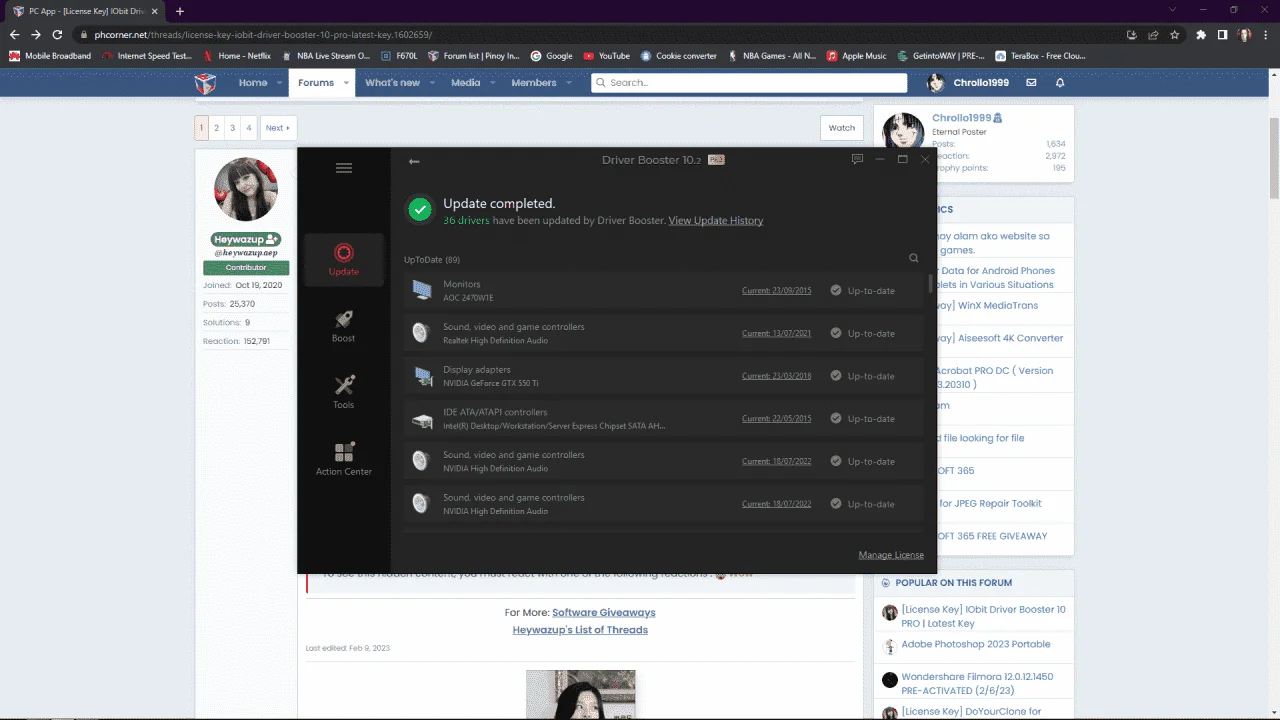Open Driver Booster feedback chat icon
Viewport: 1280px width, 720px height.
pyautogui.click(x=857, y=159)
